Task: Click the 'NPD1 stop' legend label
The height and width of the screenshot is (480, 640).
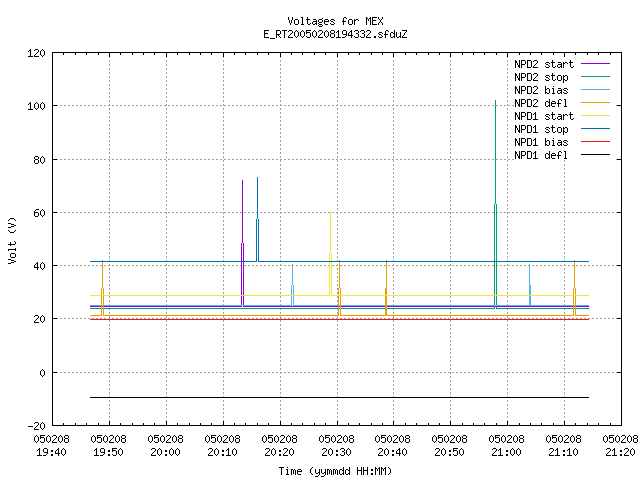Action: pyautogui.click(x=541, y=129)
